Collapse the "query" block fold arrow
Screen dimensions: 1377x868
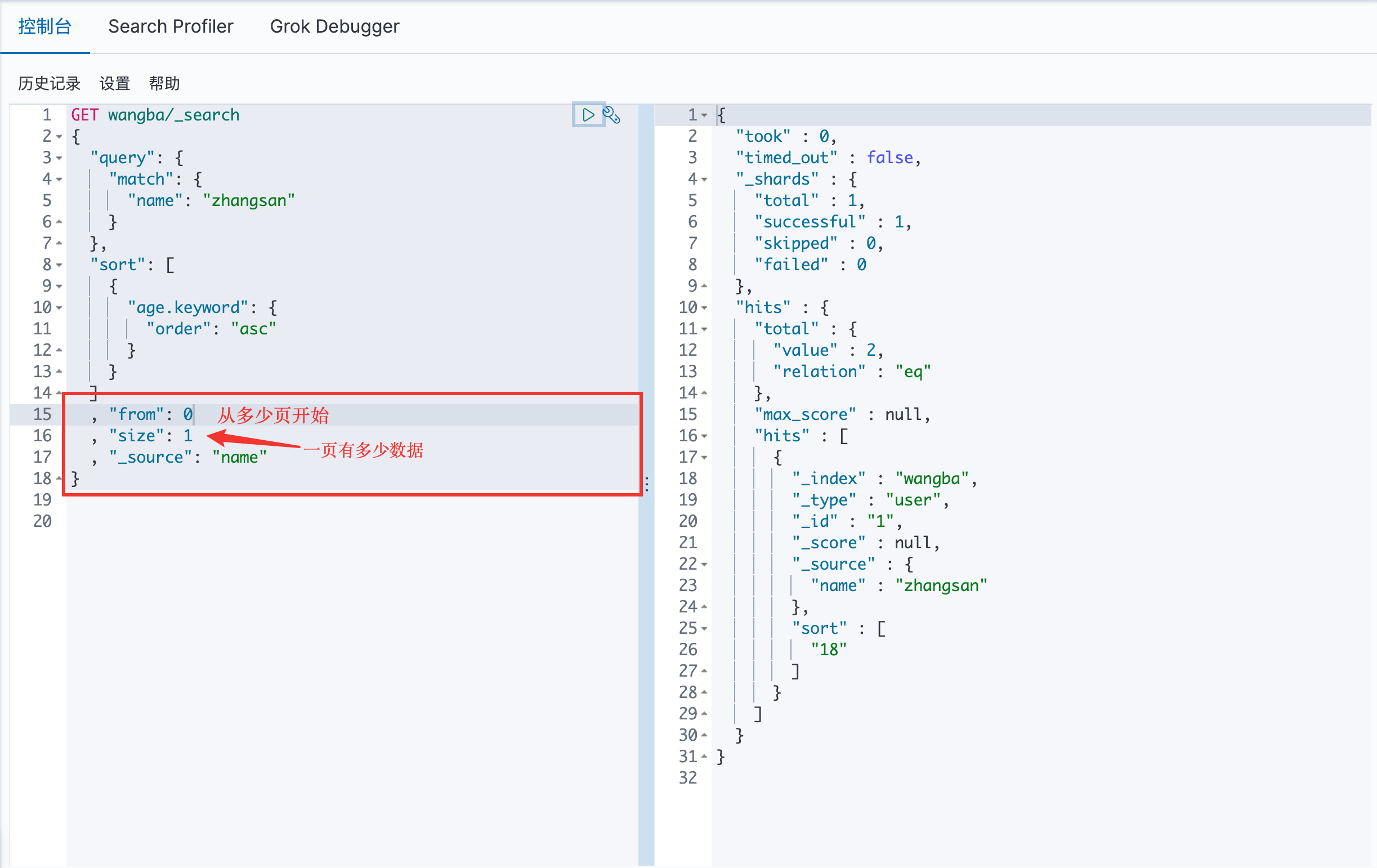click(60, 158)
